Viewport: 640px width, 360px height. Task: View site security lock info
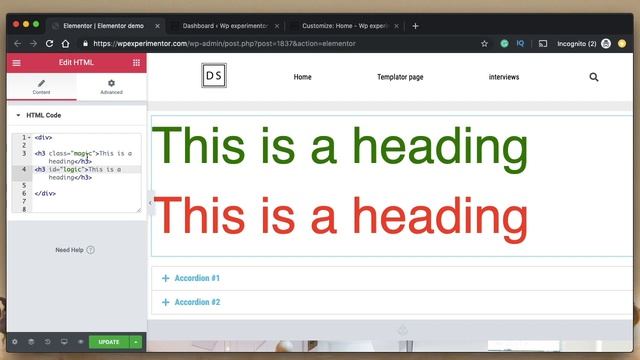pos(85,44)
